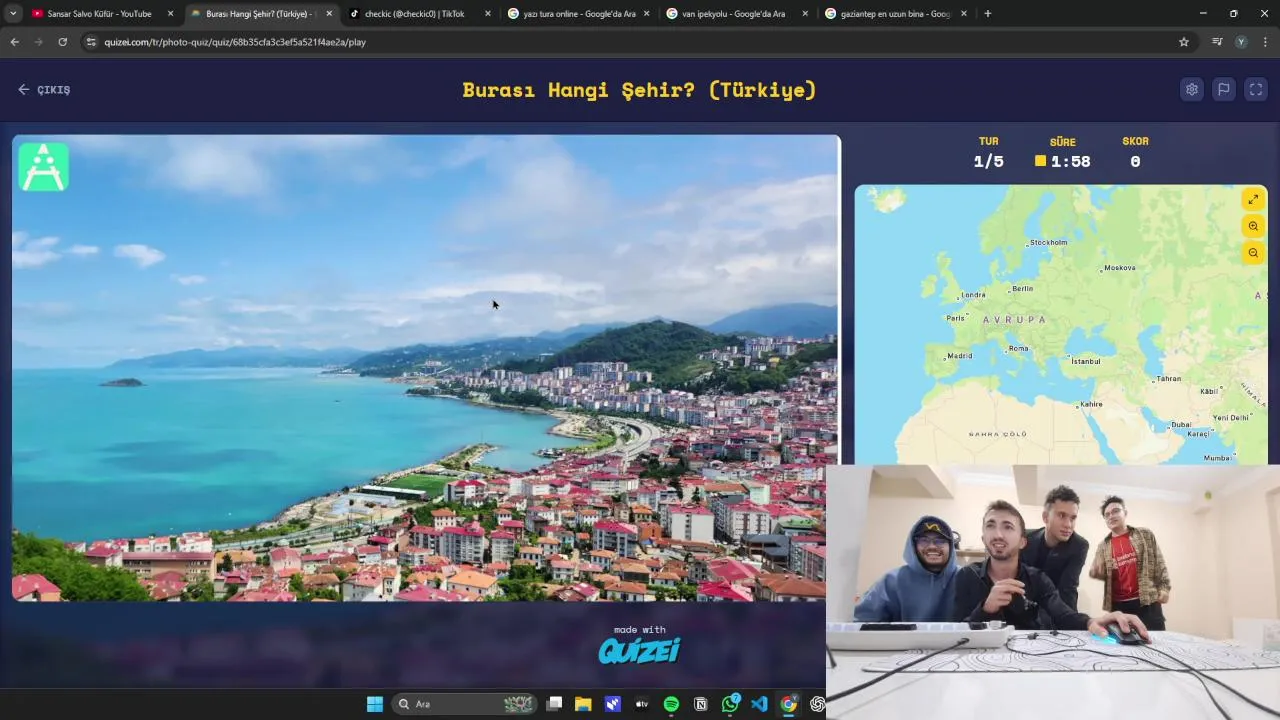Open ChatGPT from the taskbar
Image resolution: width=1280 pixels, height=720 pixels.
(x=817, y=704)
